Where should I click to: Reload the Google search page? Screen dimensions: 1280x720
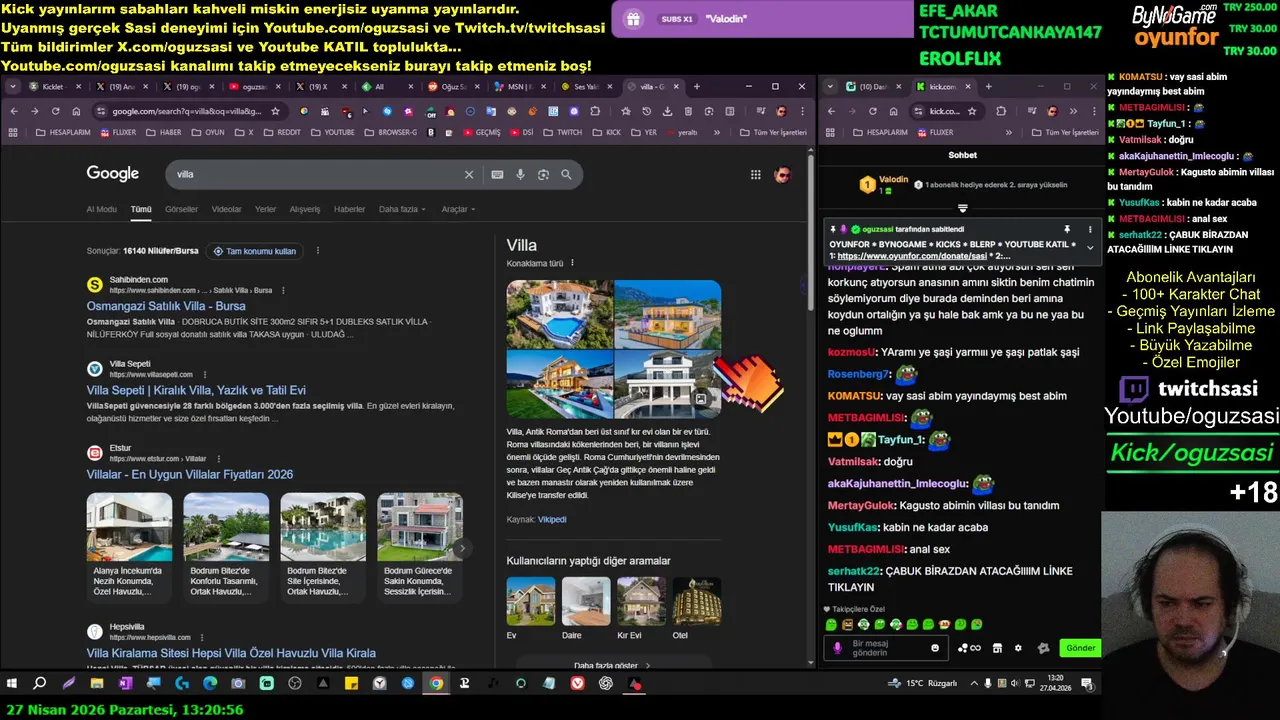56,111
